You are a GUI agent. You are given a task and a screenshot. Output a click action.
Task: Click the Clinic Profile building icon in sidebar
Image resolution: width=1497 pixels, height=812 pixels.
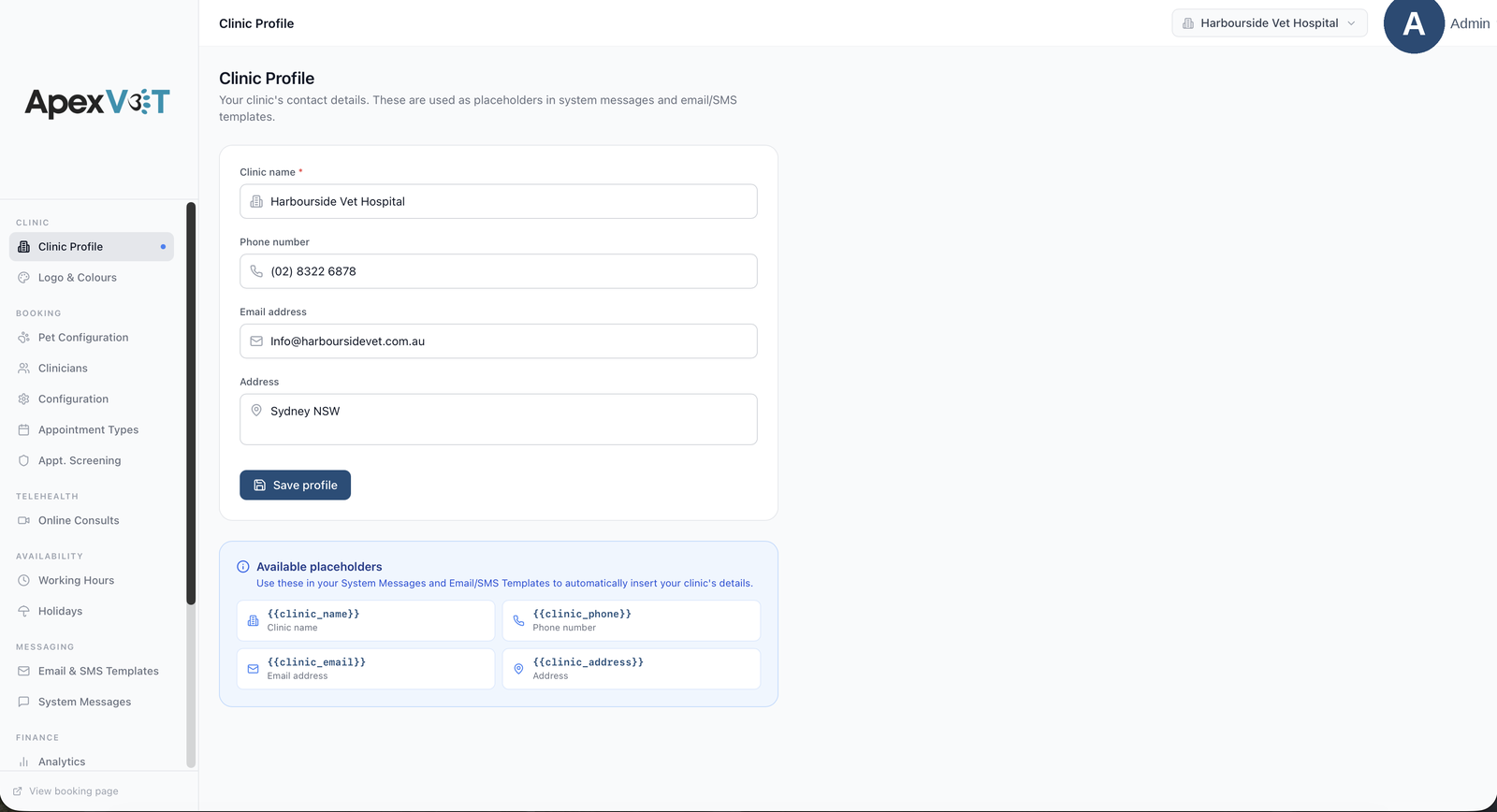(x=24, y=247)
